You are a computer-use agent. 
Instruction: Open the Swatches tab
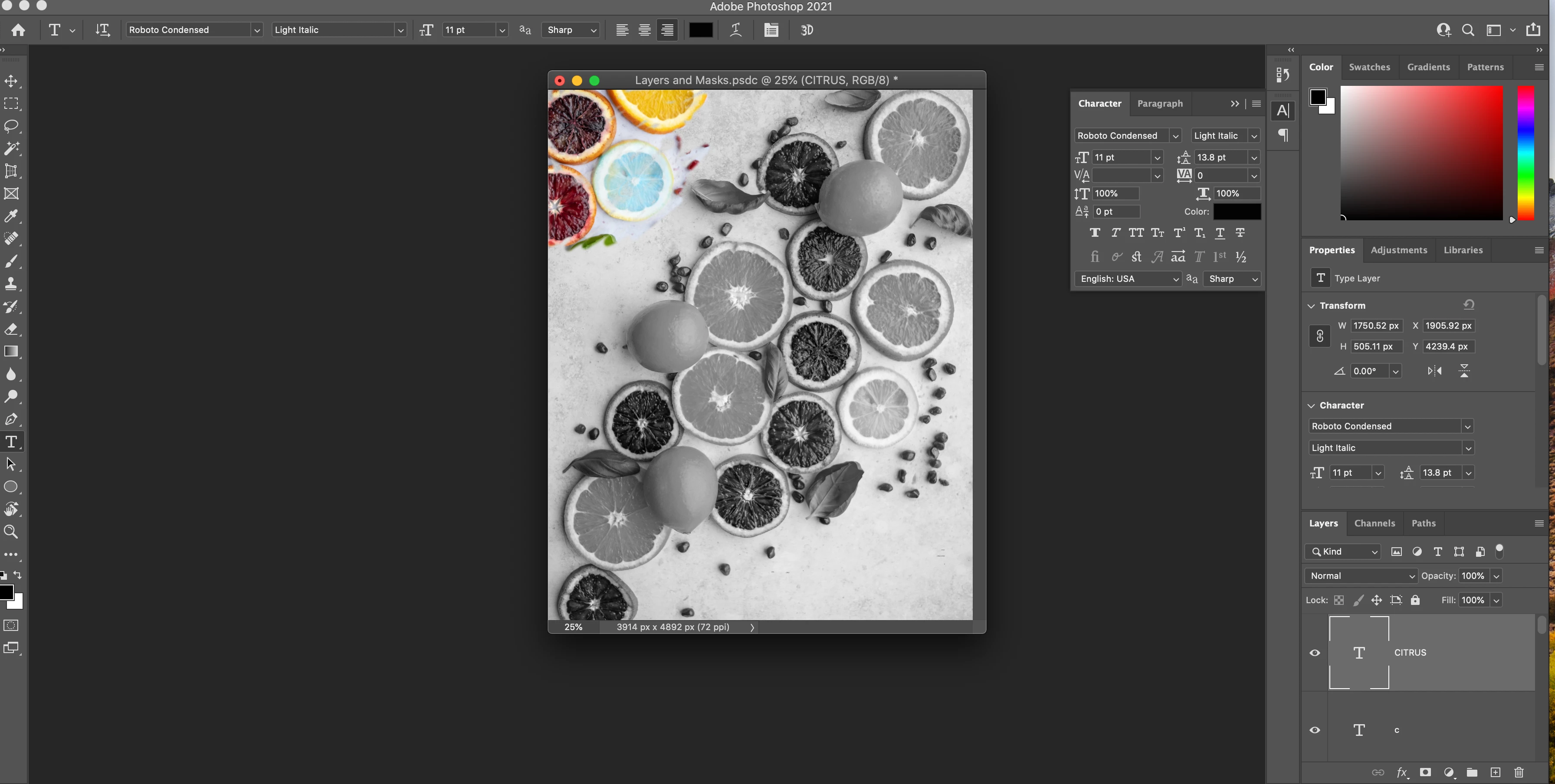click(1369, 67)
